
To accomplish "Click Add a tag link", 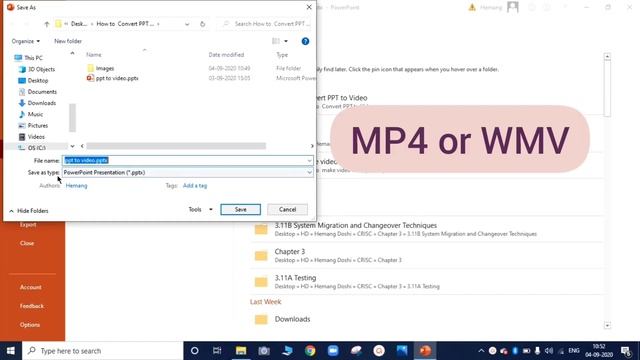I will point(195,186).
